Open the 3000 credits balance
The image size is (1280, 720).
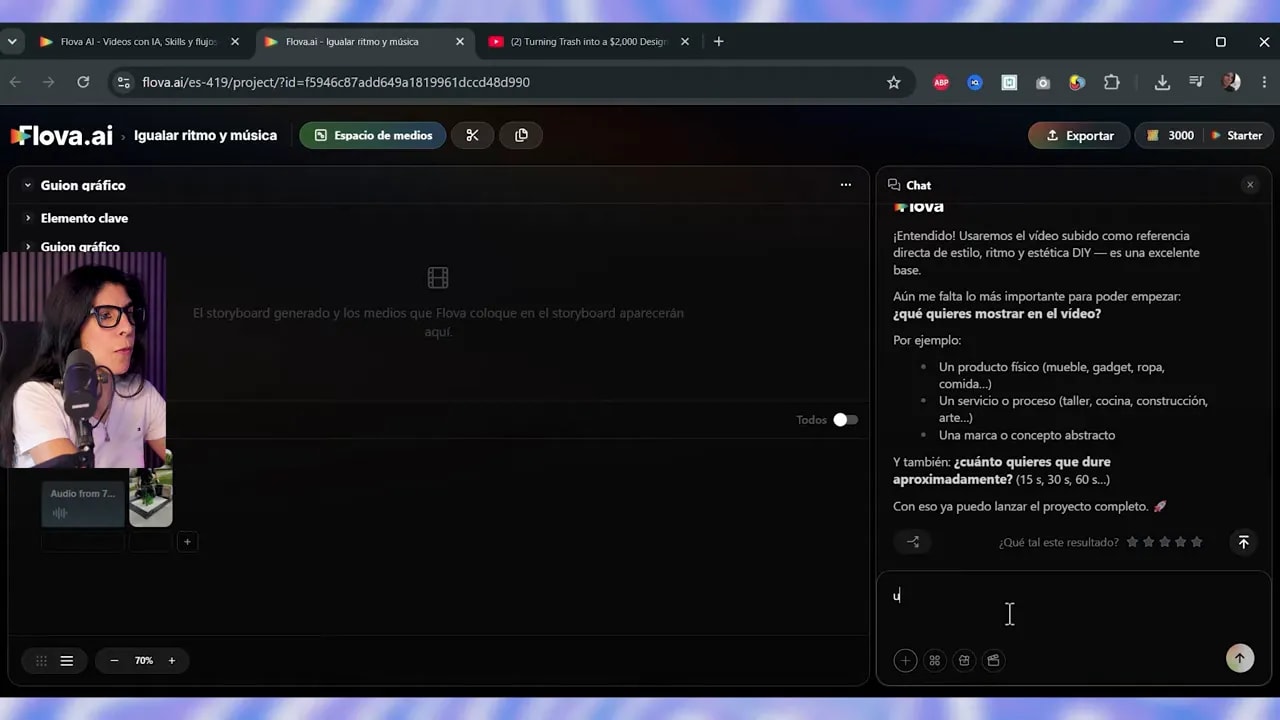coord(1170,136)
